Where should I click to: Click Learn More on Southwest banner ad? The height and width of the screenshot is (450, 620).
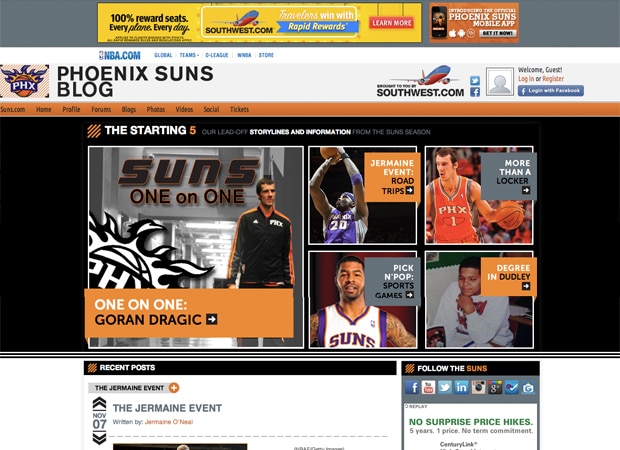click(391, 23)
